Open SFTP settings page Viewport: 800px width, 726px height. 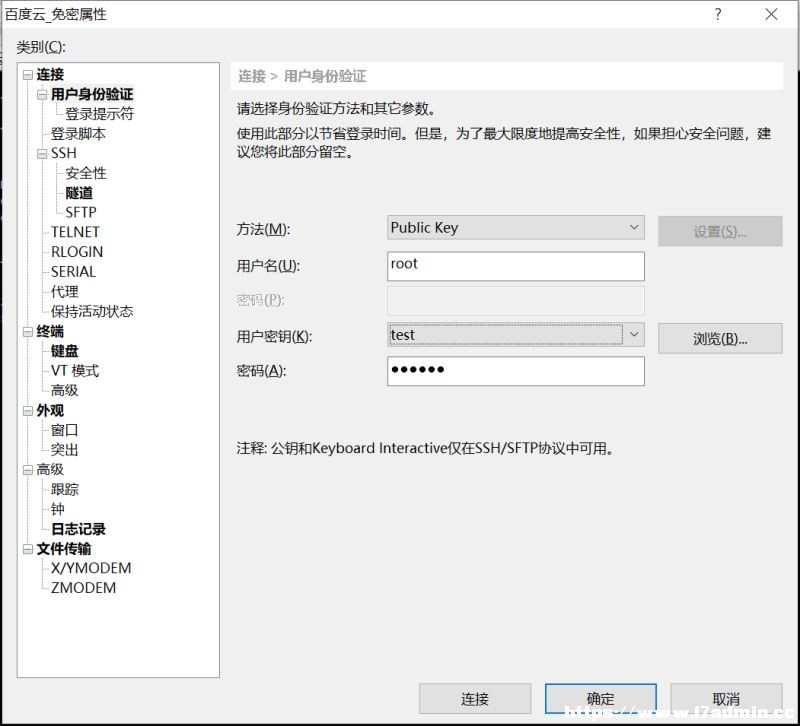[x=81, y=212]
